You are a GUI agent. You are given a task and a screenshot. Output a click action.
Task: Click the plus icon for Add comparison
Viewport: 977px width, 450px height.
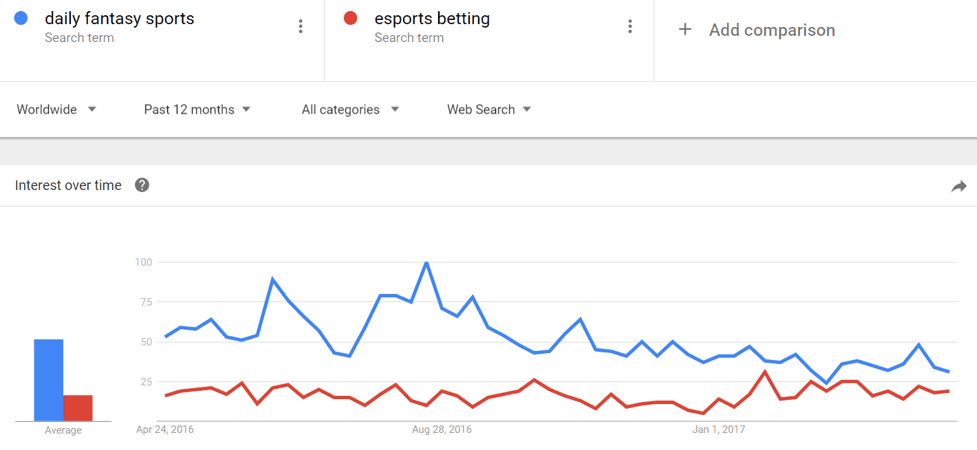(685, 29)
